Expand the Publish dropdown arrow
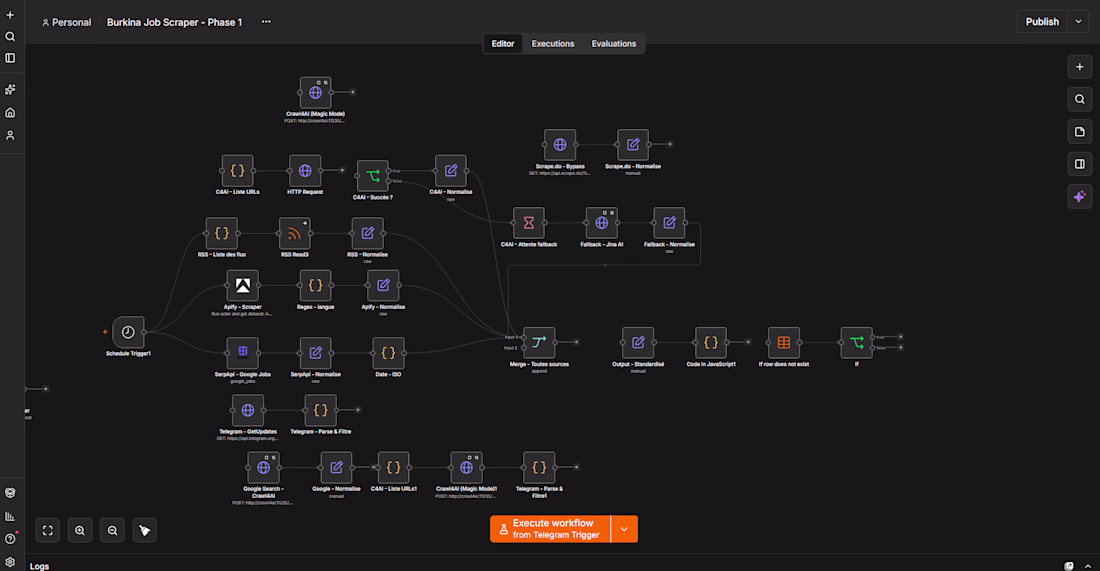Image resolution: width=1100 pixels, height=571 pixels. pos(1078,22)
